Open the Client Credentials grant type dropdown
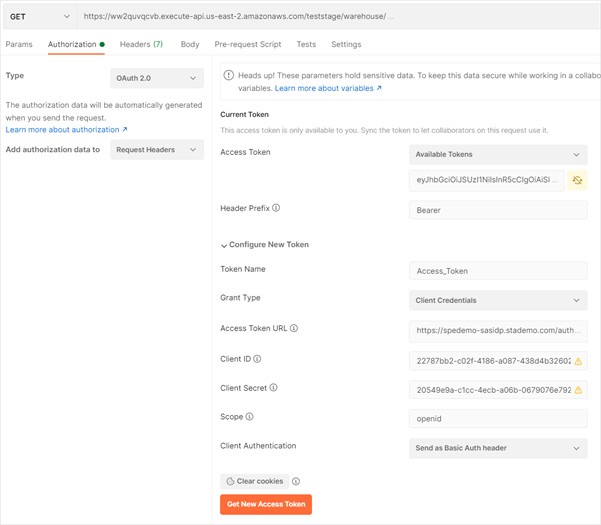601x525 pixels. [498, 300]
